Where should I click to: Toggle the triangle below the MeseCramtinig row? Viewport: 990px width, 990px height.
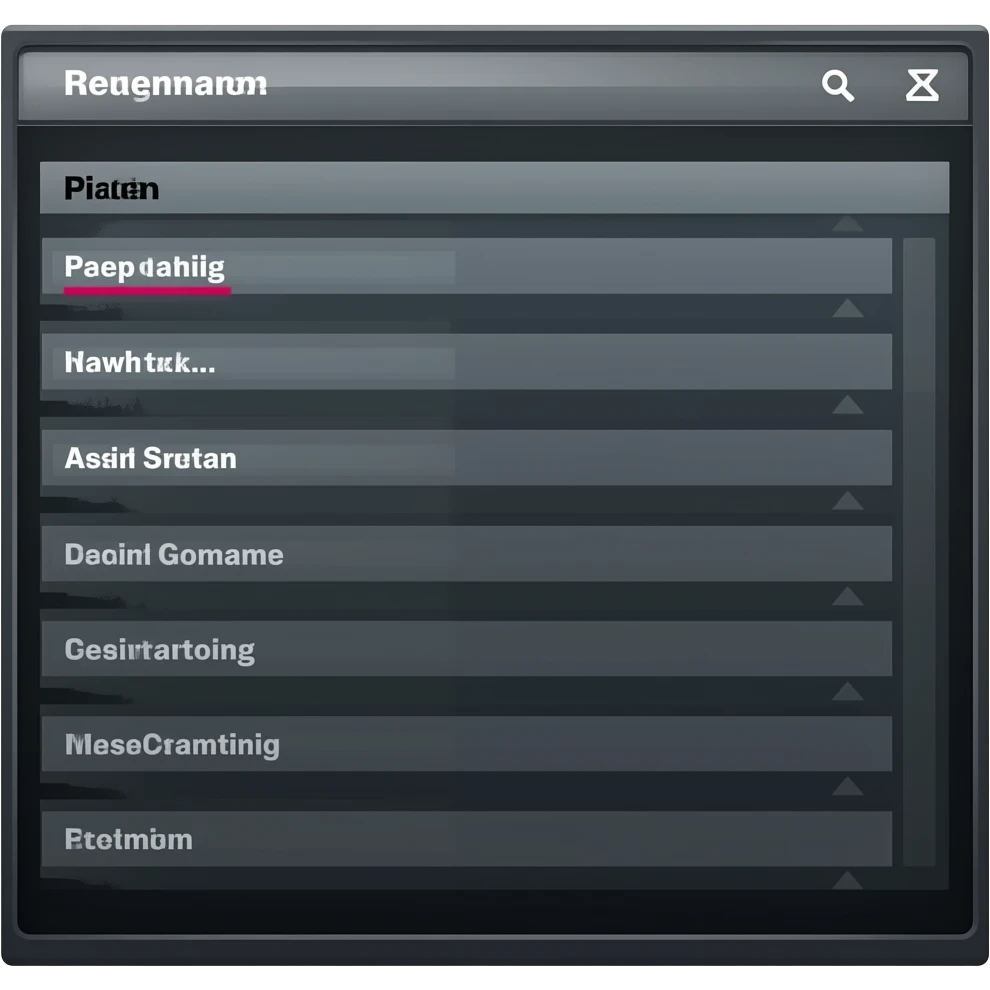pyautogui.click(x=847, y=787)
